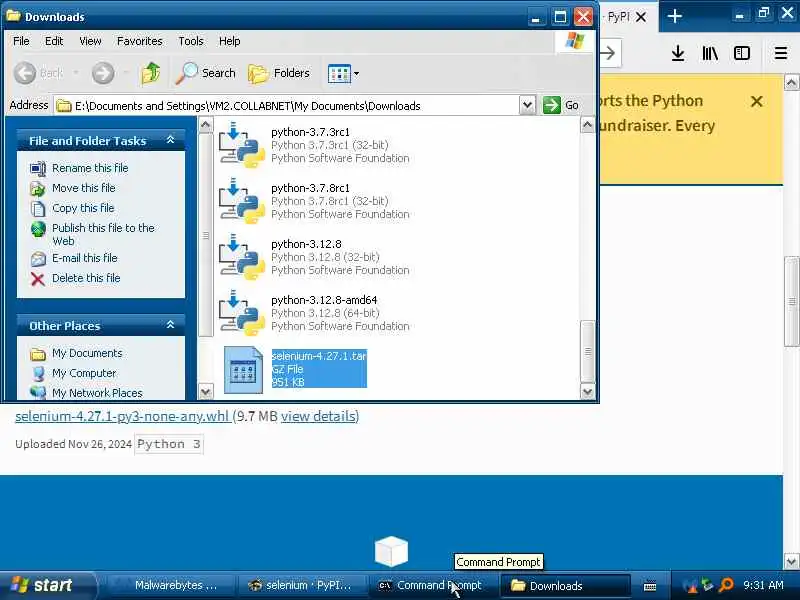This screenshot has height=600, width=800.
Task: Select the python-3.12.8 32-bit installer icon
Action: pyautogui.click(x=242, y=257)
